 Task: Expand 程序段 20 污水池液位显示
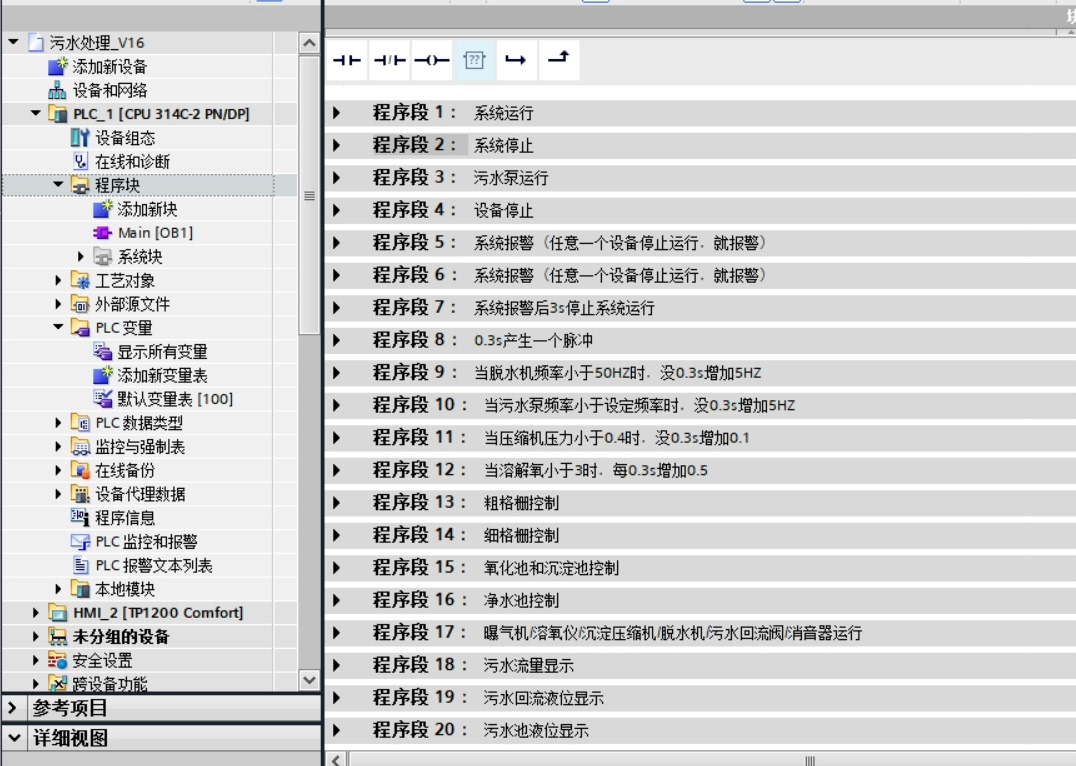click(336, 730)
